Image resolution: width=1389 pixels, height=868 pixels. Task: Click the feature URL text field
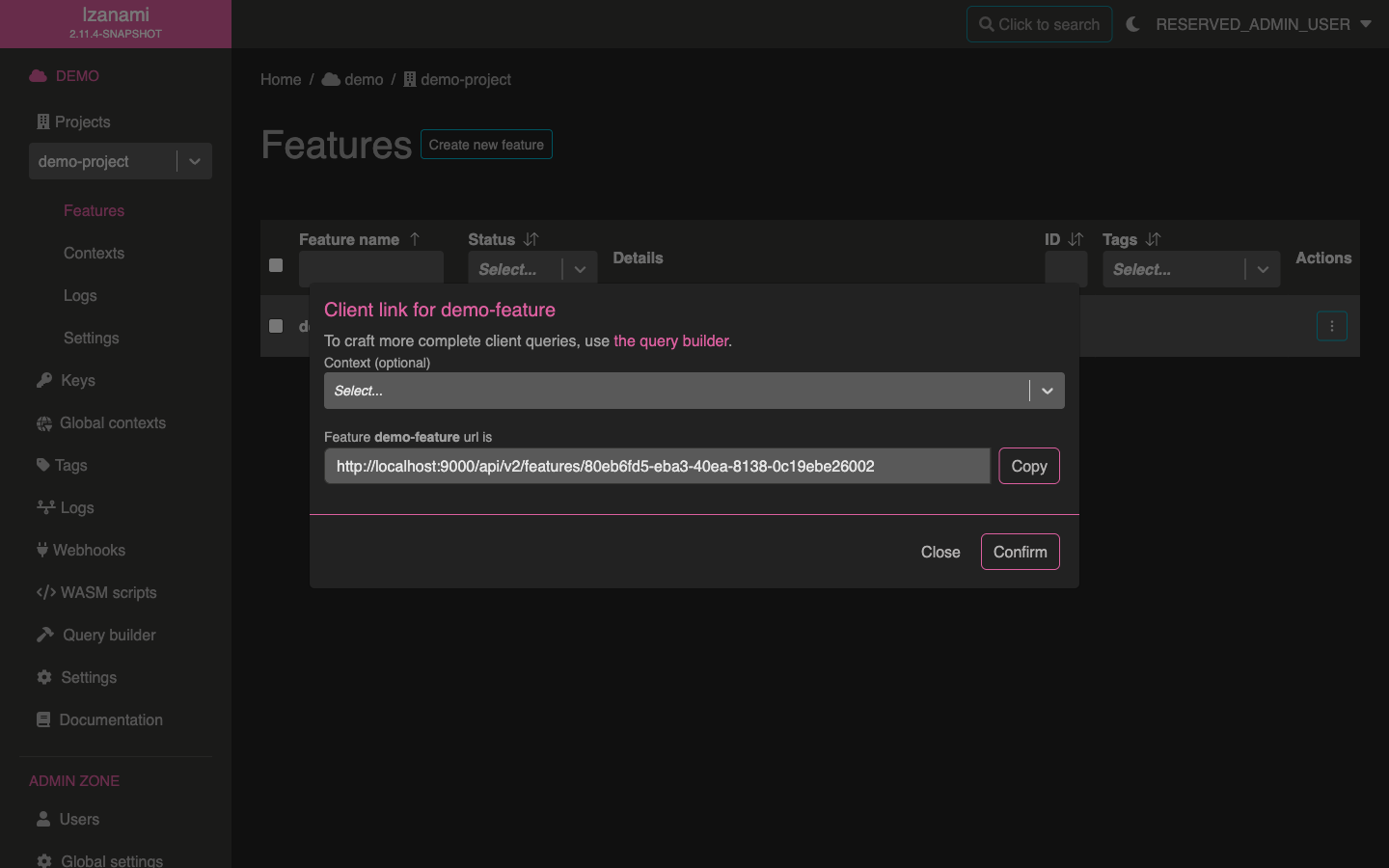(x=656, y=466)
